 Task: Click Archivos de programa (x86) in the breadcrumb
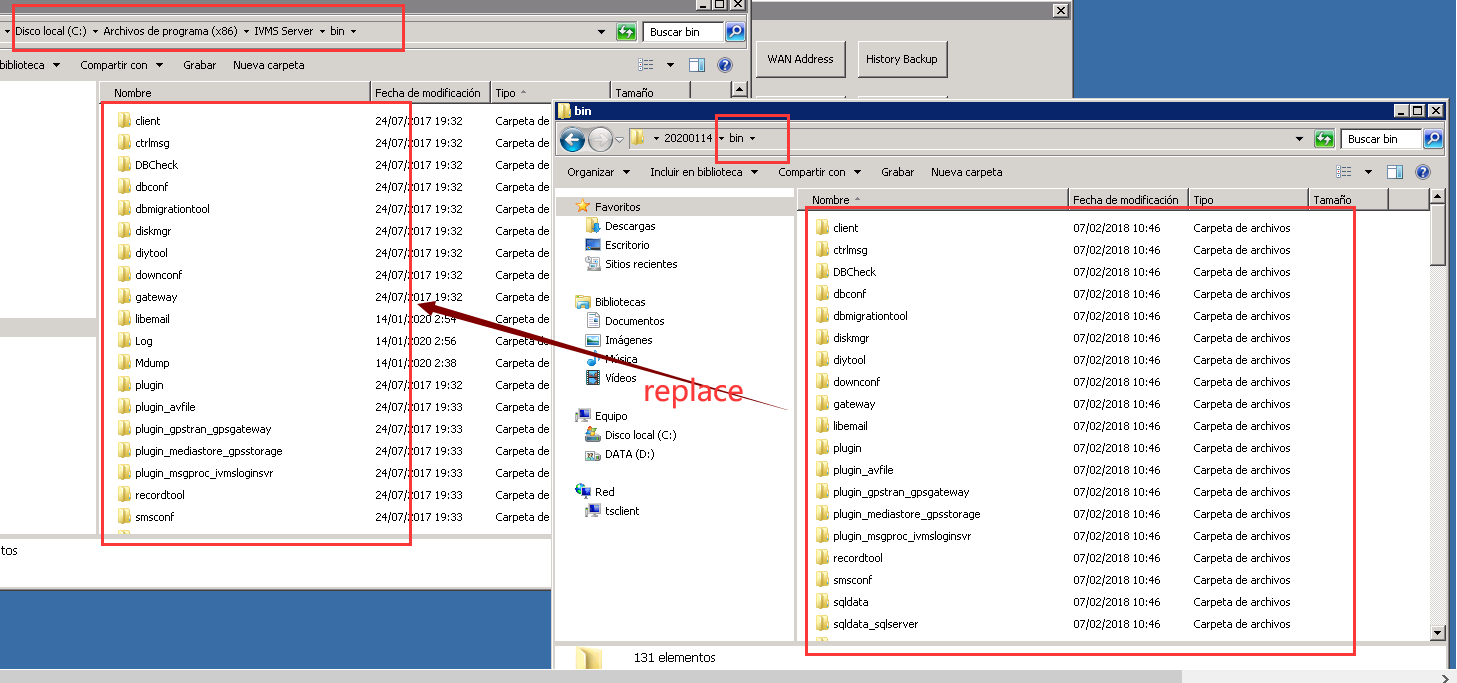[170, 32]
